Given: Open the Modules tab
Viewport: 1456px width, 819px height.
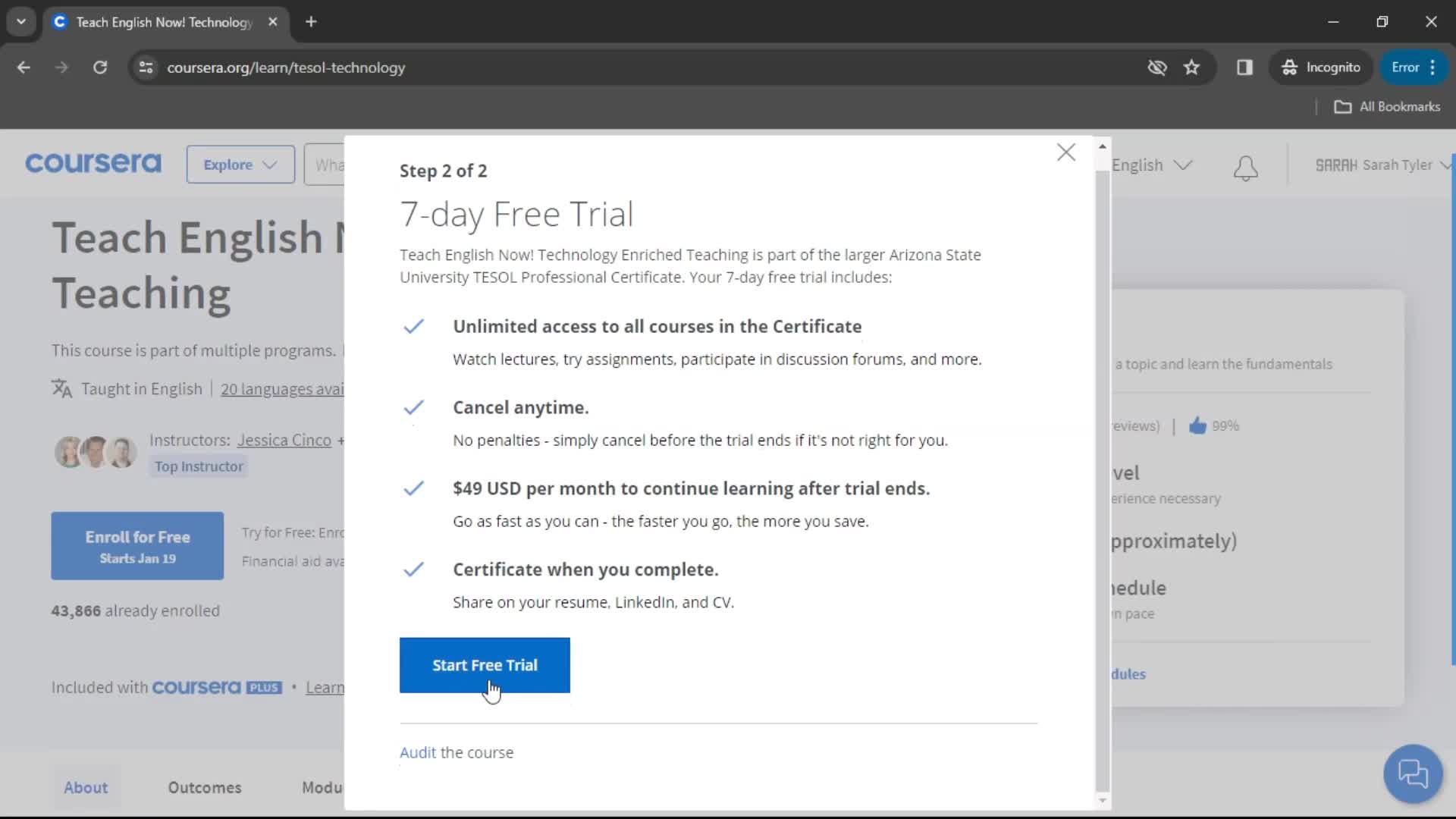Looking at the screenshot, I should click(x=323, y=787).
